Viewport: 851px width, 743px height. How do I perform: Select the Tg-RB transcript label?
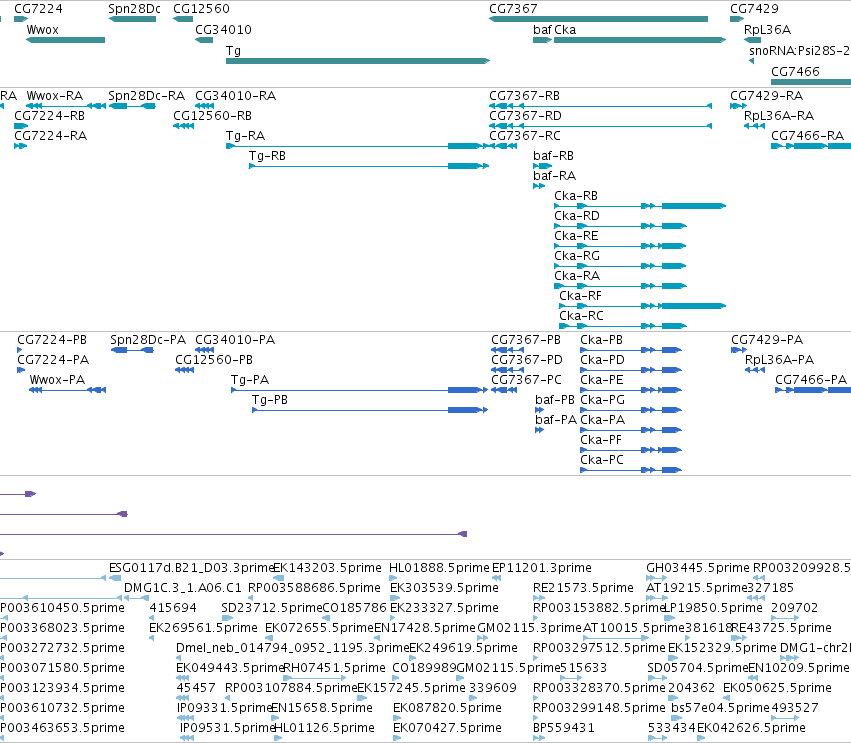(267, 156)
